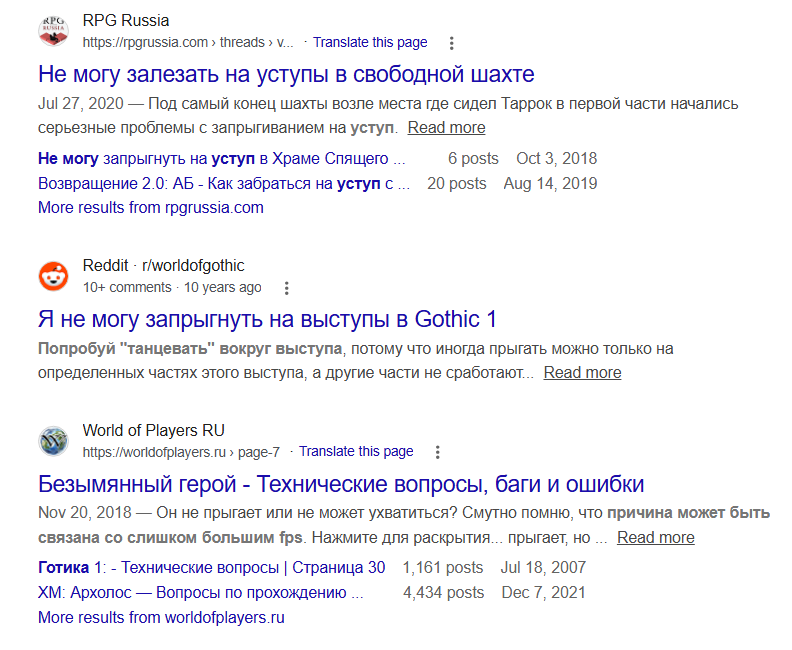Viewport: 792px width, 650px height.
Task: Open result 'Я не могу запрыгнуть на выступы в Gothic 1'
Action: tap(267, 319)
